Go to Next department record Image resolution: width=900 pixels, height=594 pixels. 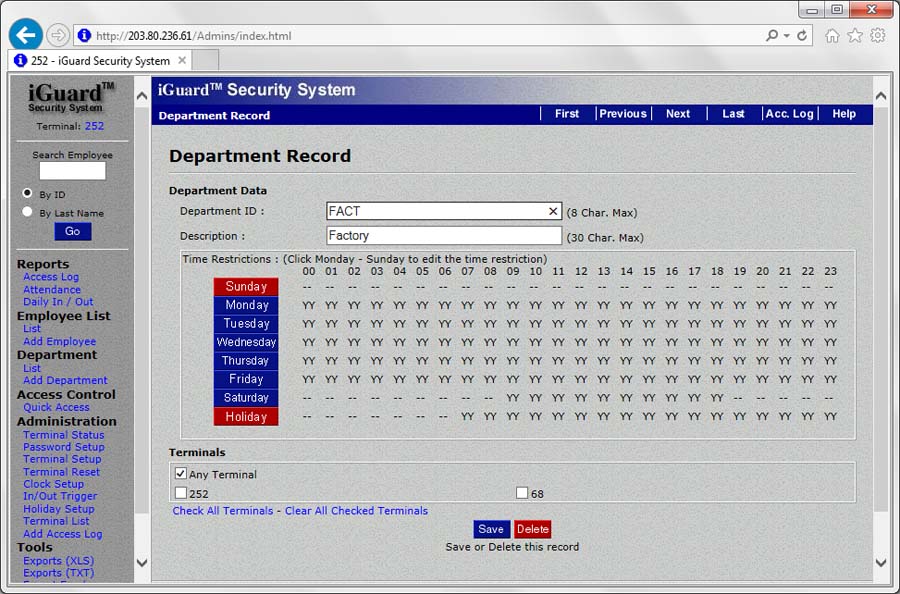click(678, 114)
